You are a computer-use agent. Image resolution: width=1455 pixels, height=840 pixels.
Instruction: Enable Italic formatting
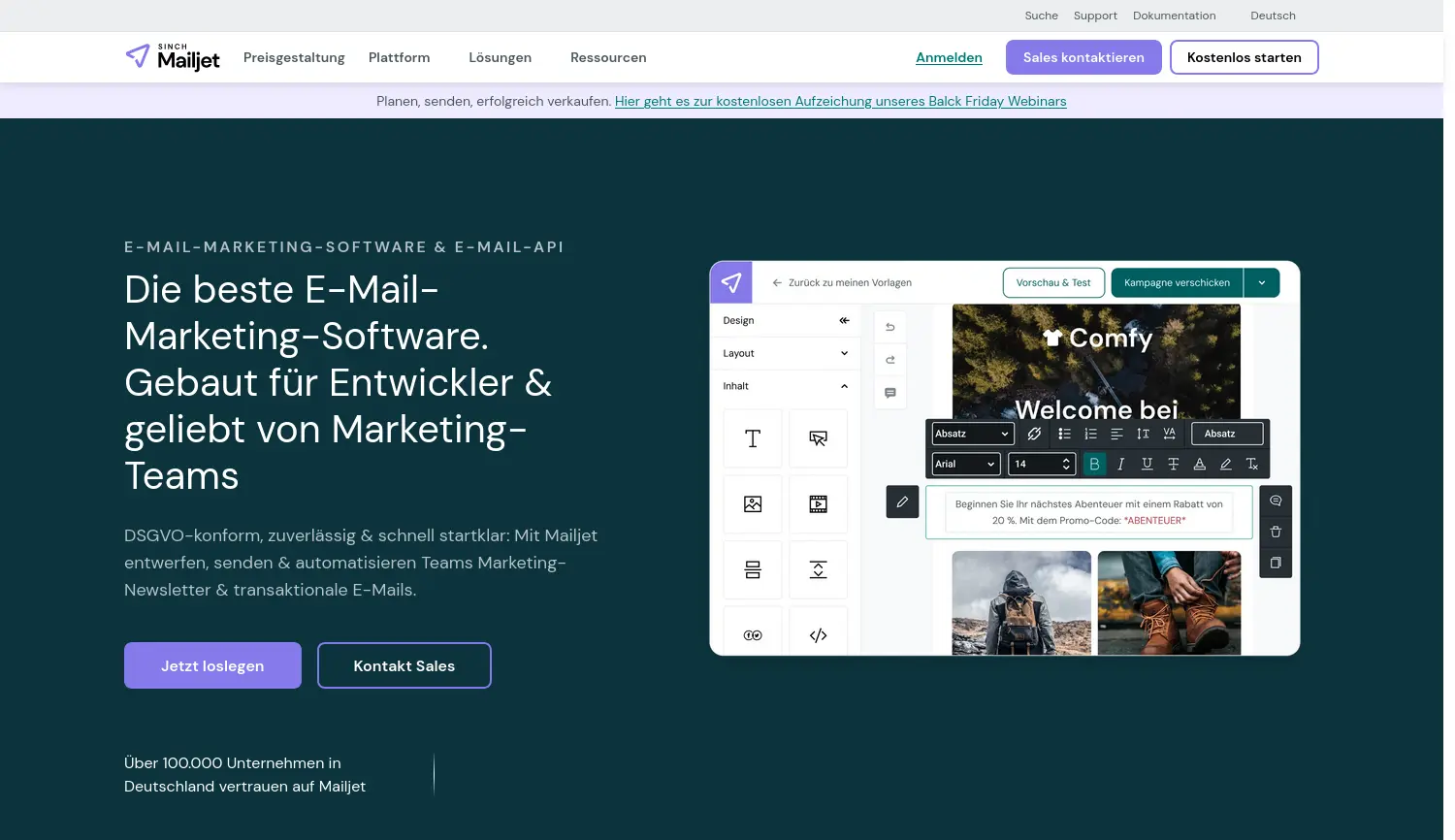[x=1120, y=464]
